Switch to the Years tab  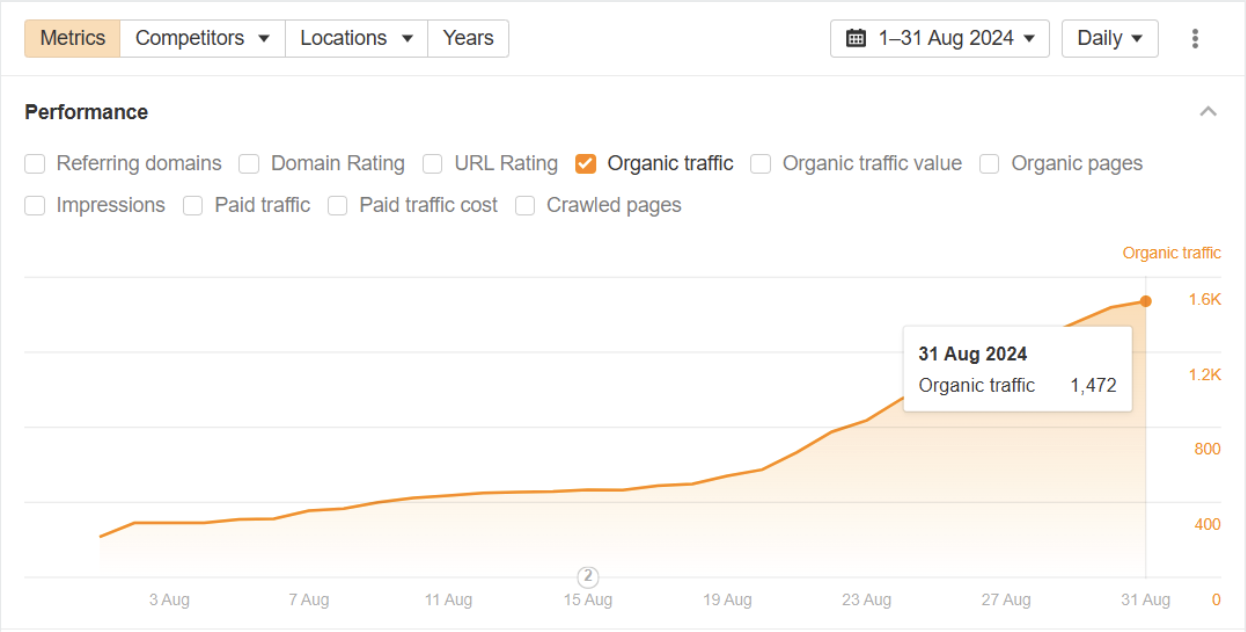coord(468,39)
